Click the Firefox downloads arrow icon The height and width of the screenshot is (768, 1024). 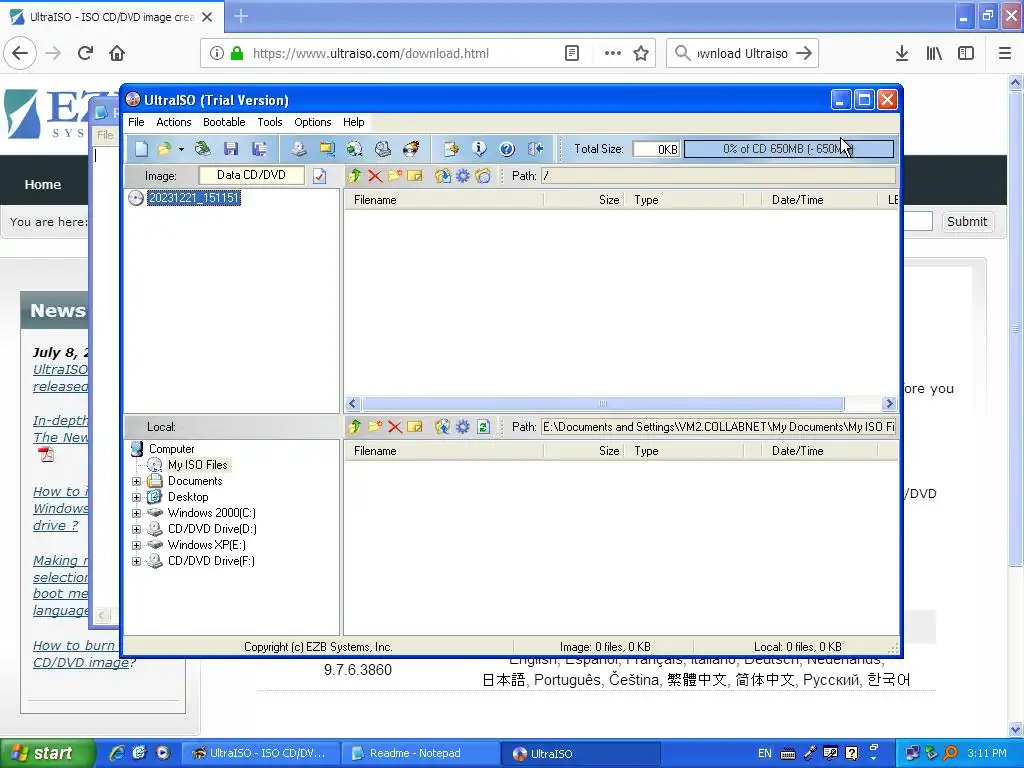coord(901,54)
